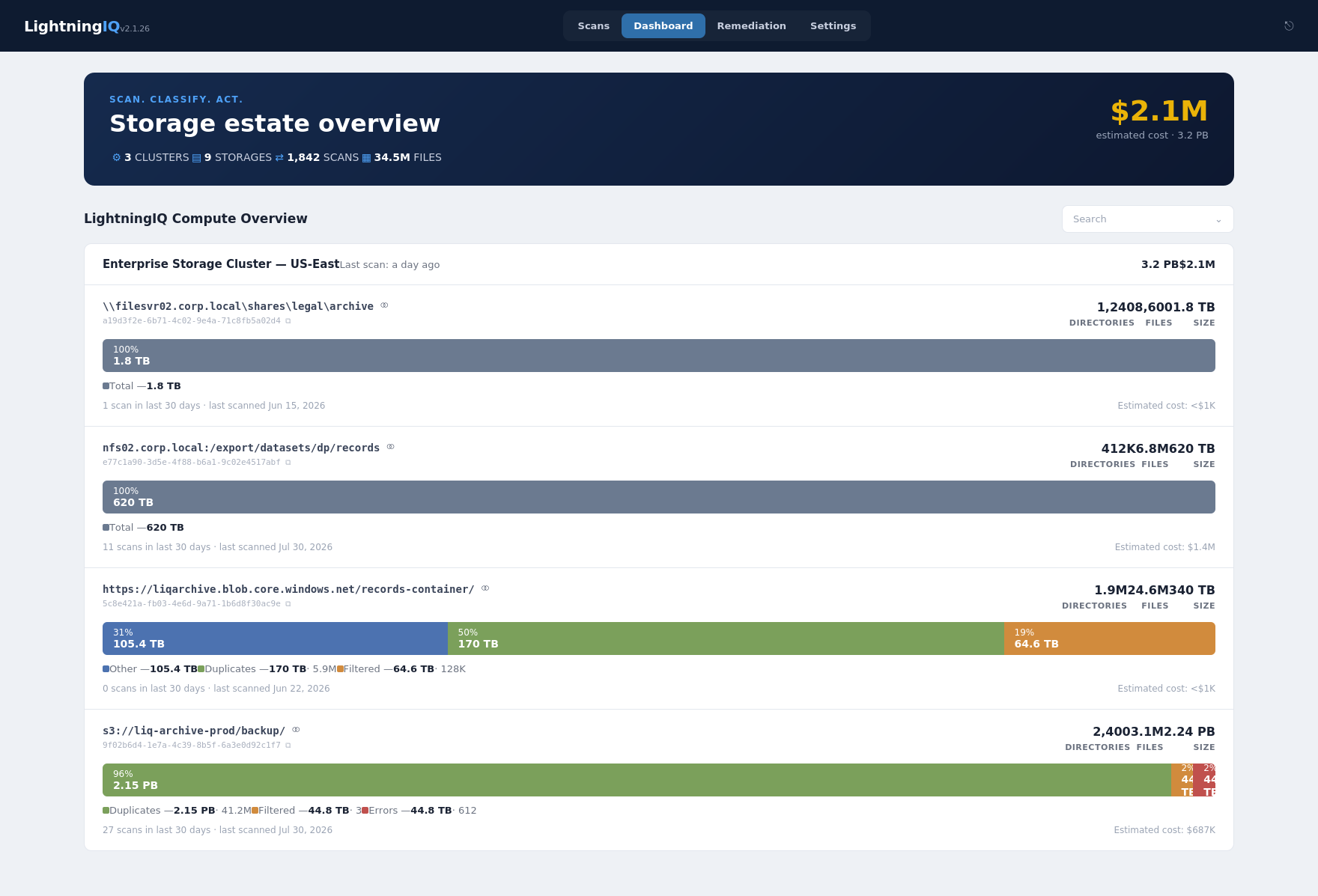Click the gear icon beside 3 CLUSTERS
Screen dimensions: 1318x896
point(116,158)
